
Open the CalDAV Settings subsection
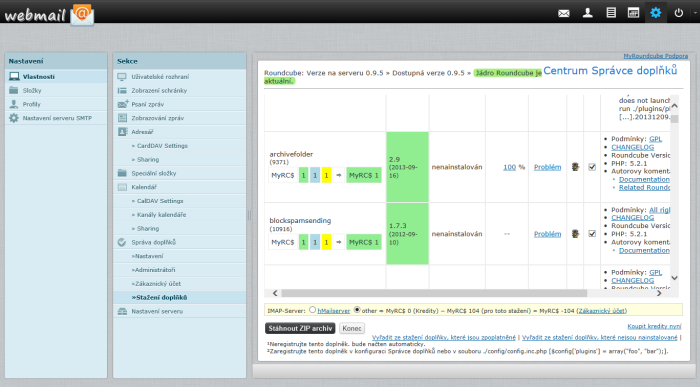(x=179, y=201)
